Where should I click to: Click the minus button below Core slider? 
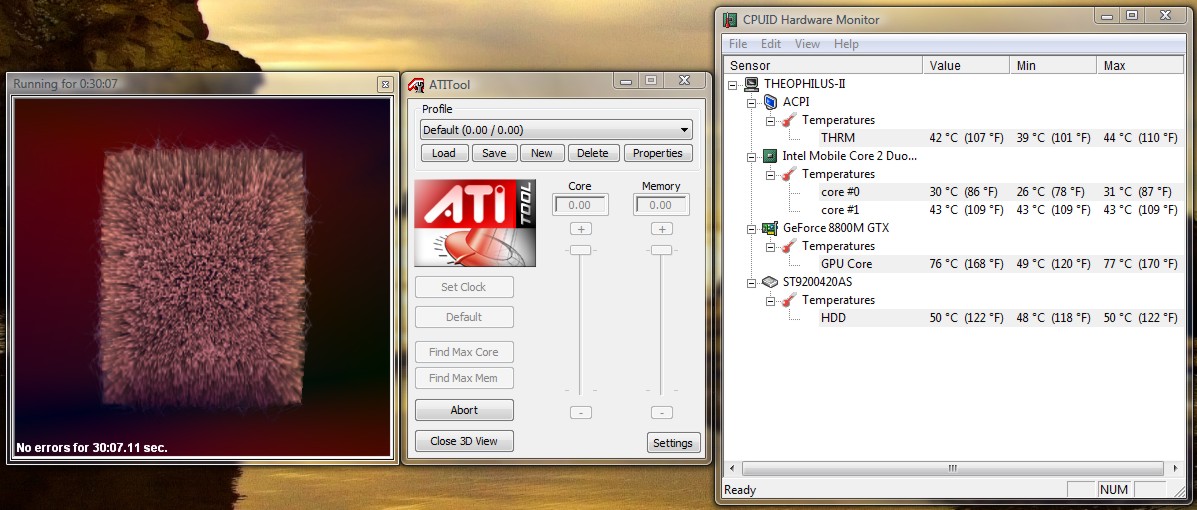(580, 413)
